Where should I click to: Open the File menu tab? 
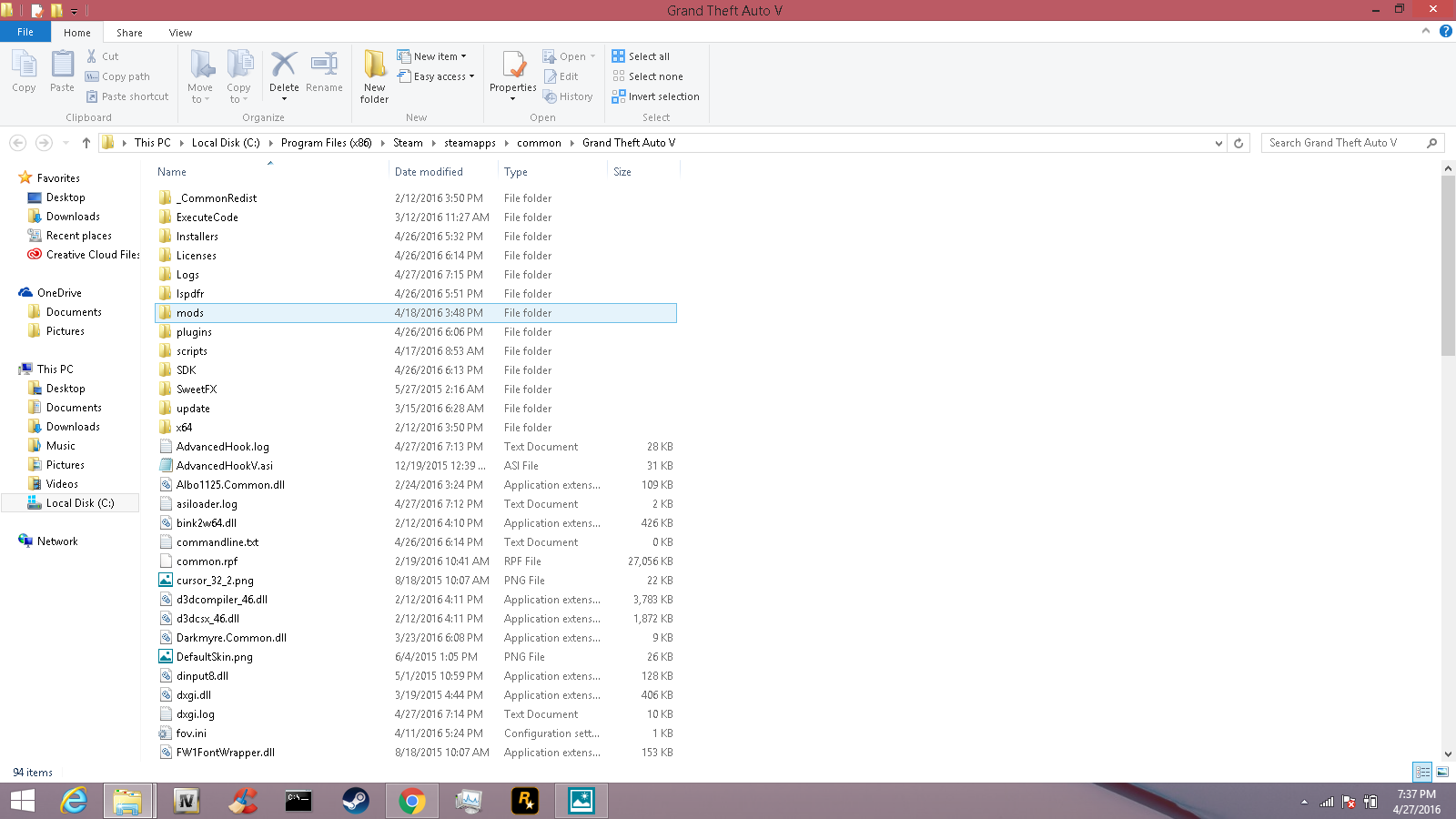25,32
